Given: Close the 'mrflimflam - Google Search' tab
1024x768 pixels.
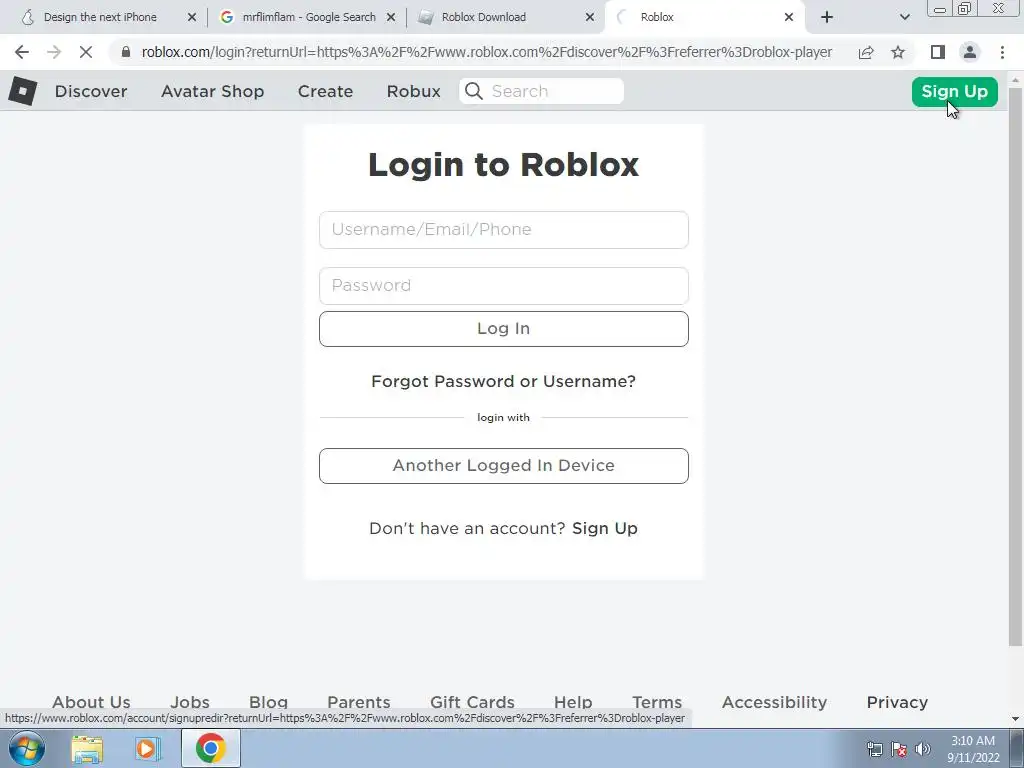Looking at the screenshot, I should click(391, 18).
